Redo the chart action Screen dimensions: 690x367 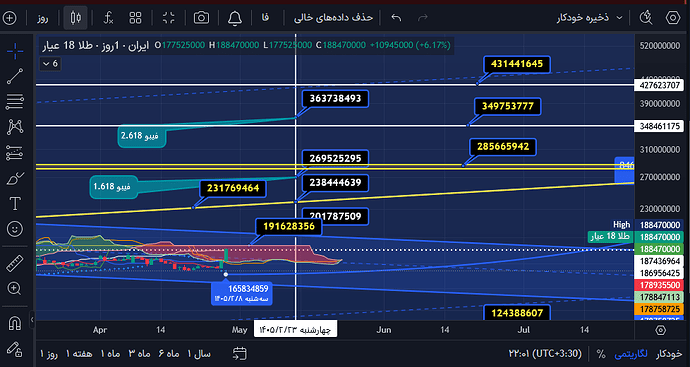pos(422,18)
